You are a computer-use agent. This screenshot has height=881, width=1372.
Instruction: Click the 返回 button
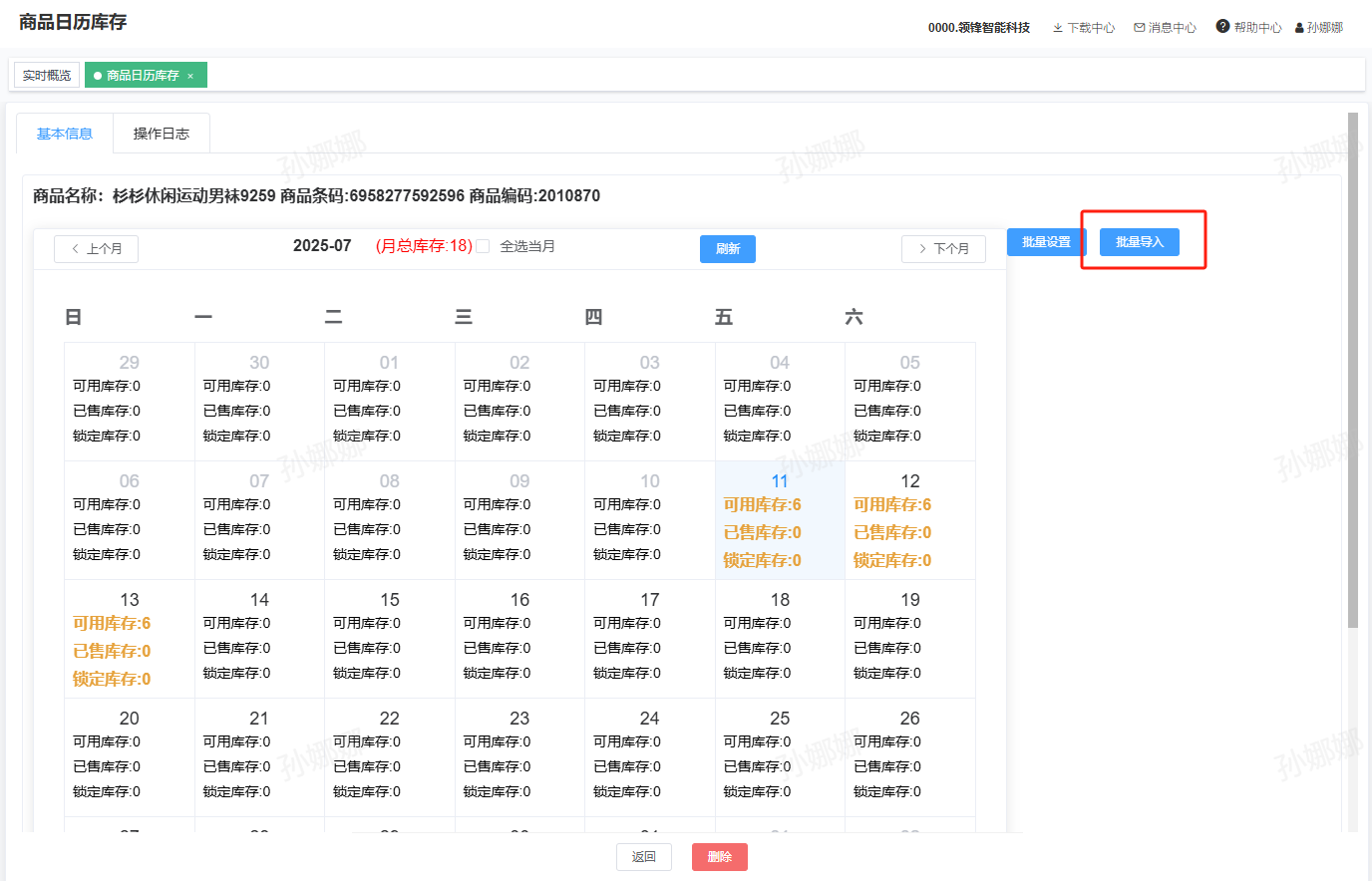[644, 857]
